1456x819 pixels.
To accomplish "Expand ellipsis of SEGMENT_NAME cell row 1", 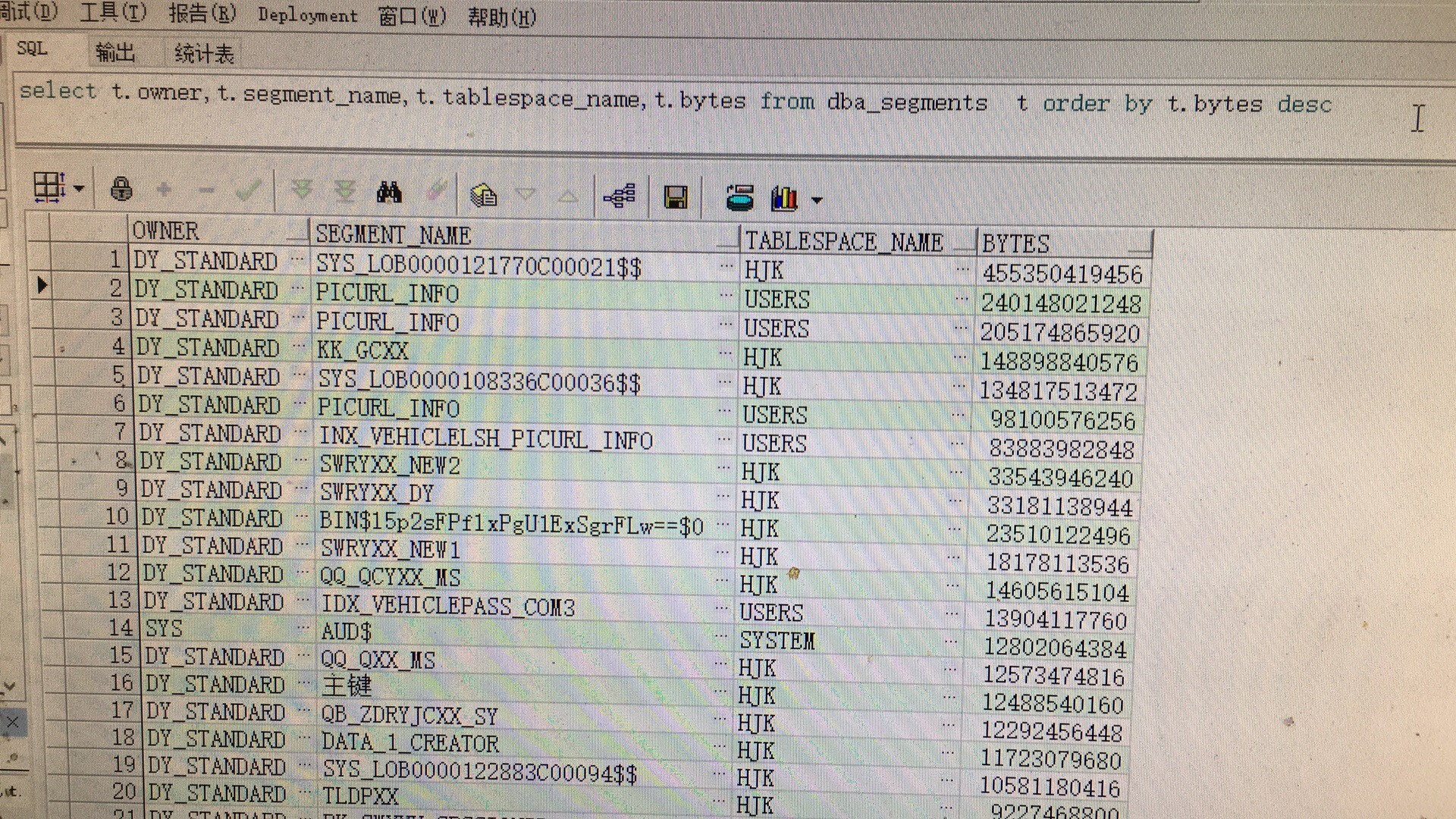I will pos(726,266).
